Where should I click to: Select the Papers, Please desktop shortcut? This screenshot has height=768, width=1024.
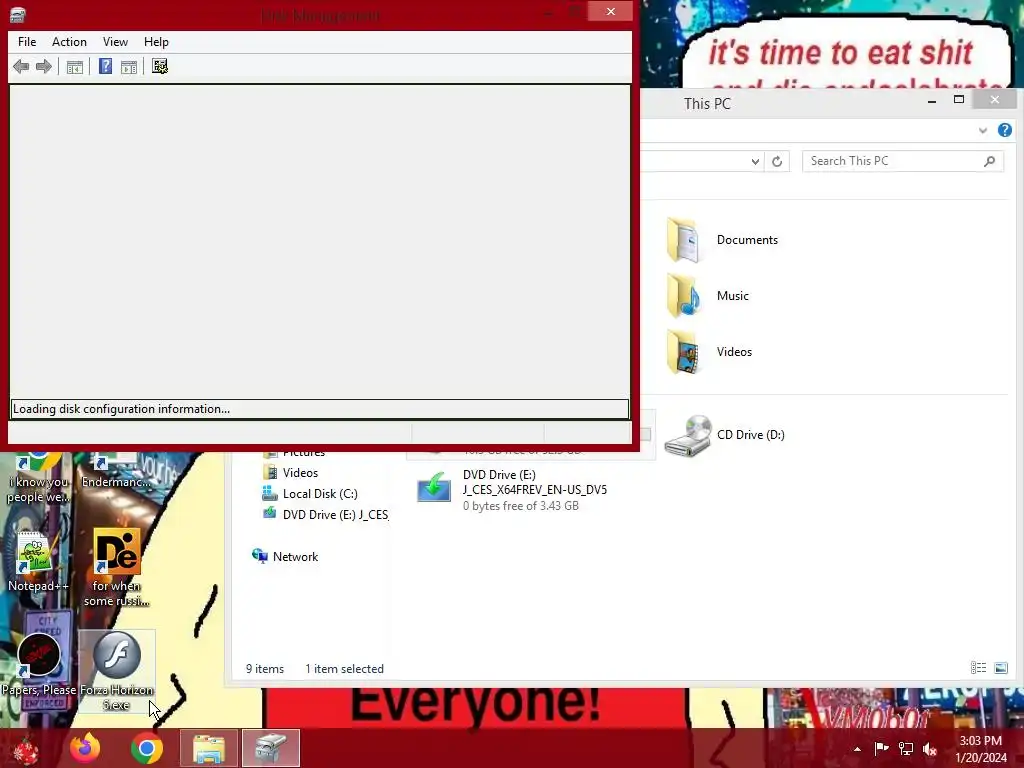click(39, 665)
